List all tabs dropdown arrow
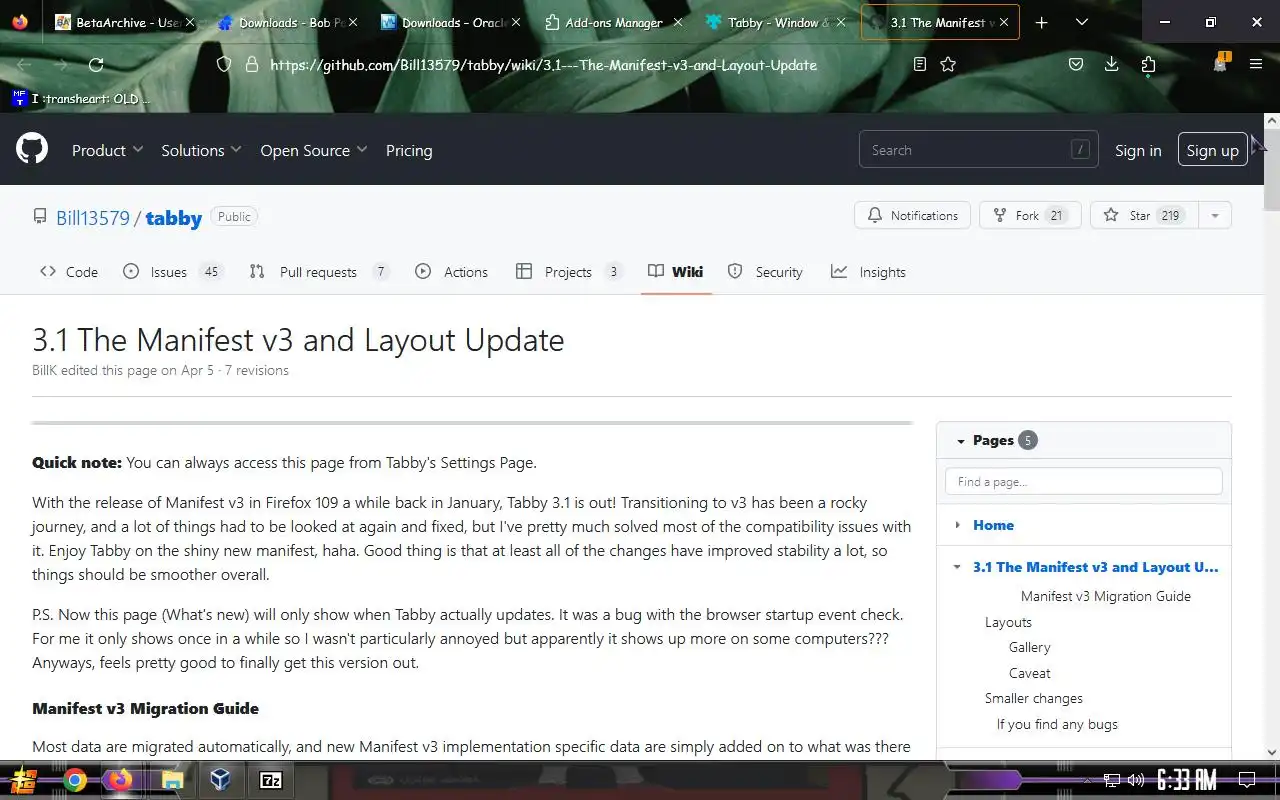This screenshot has width=1280, height=800. 1081,22
